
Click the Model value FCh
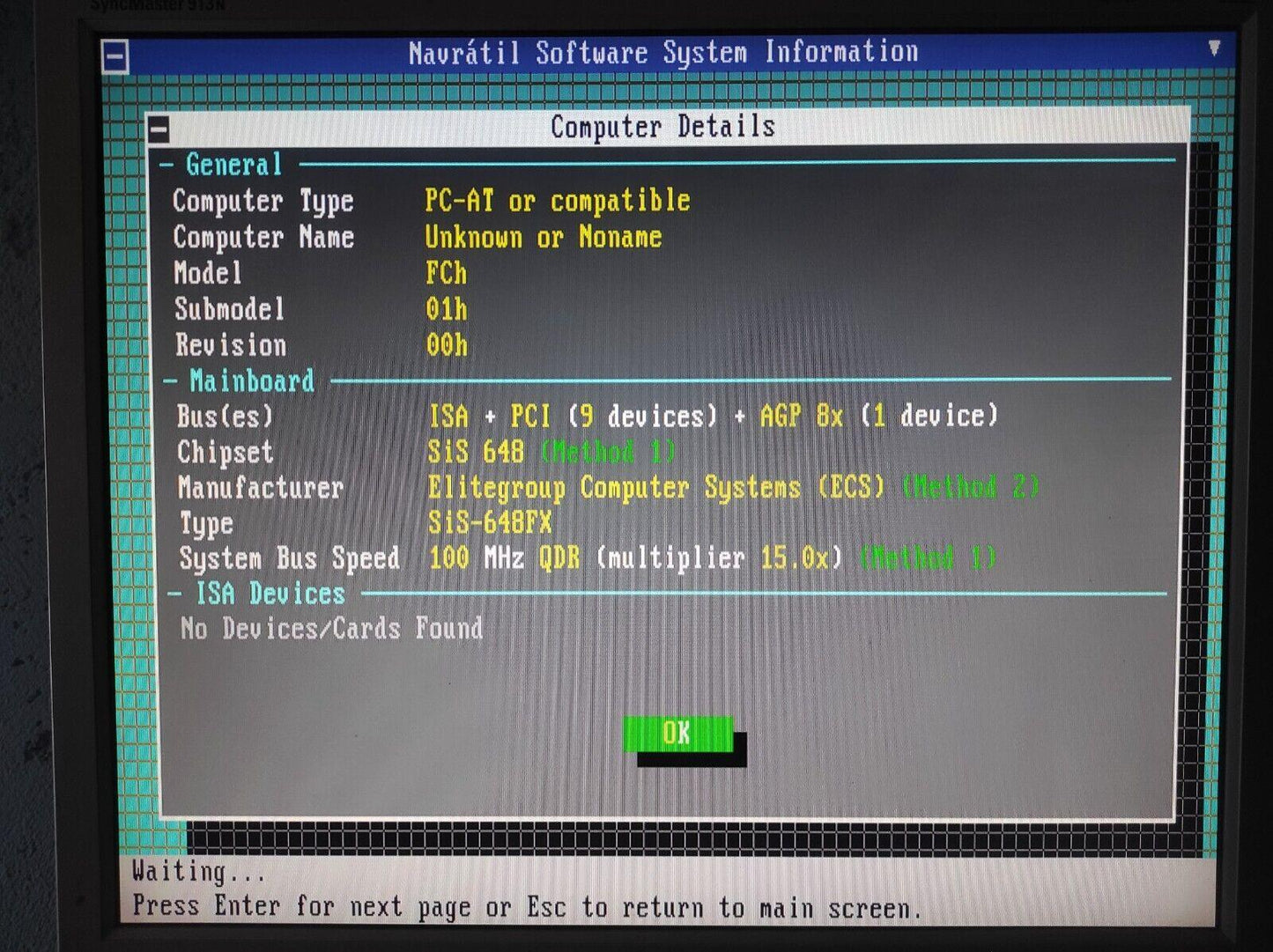(x=446, y=274)
